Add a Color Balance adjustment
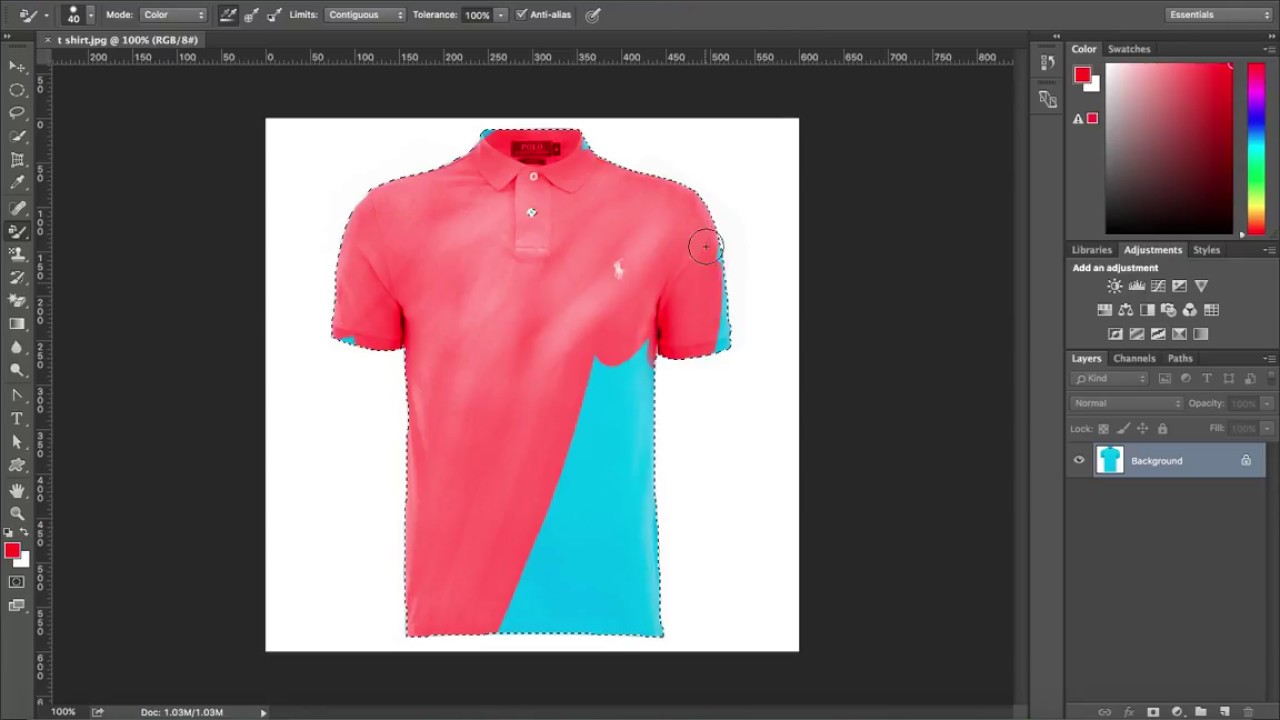This screenshot has width=1280, height=720. point(1126,310)
